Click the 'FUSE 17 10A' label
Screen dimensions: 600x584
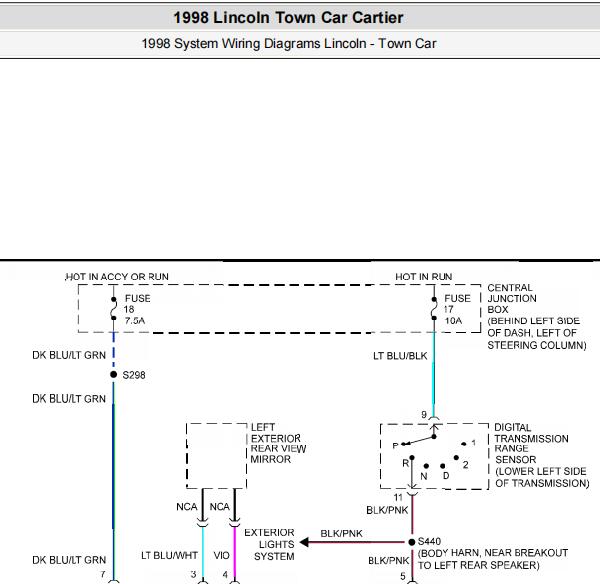click(x=457, y=309)
